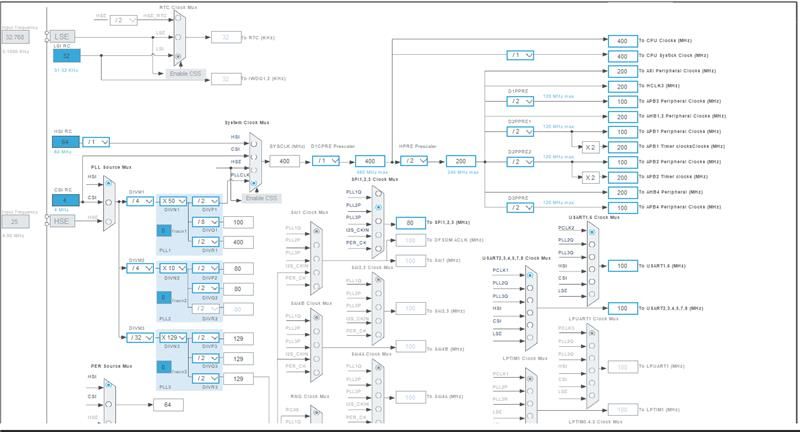Click Enable CSS under RTC Clock Mux
This screenshot has width=800, height=432.
[186, 74]
